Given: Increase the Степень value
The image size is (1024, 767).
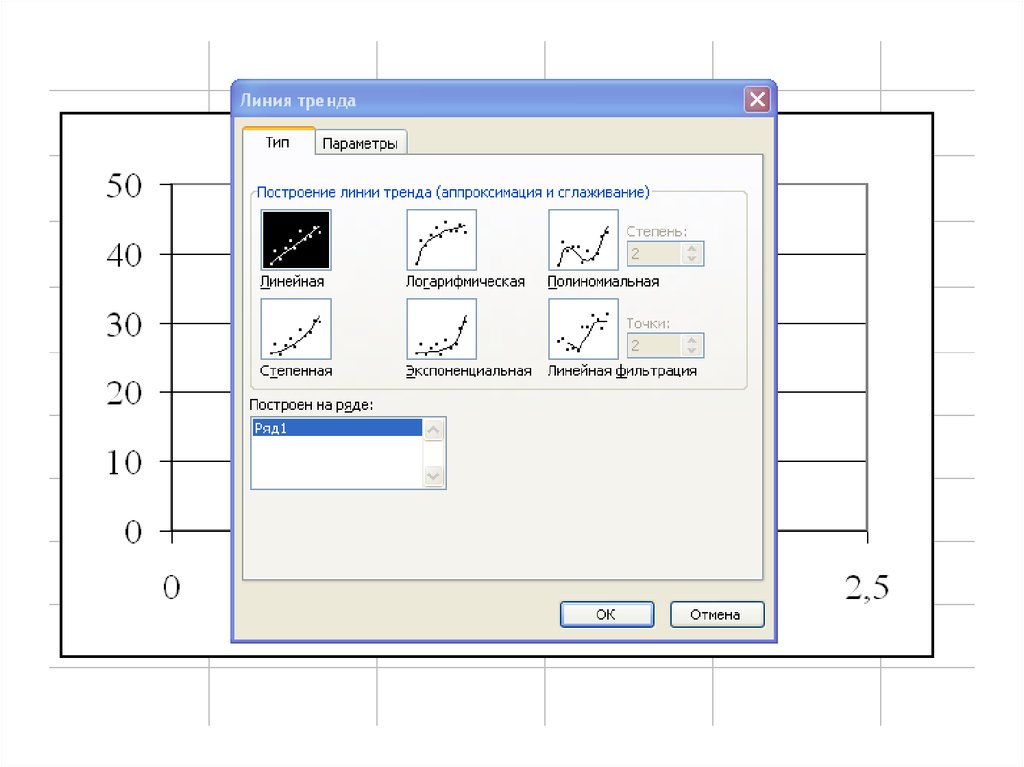Looking at the screenshot, I should tap(692, 248).
